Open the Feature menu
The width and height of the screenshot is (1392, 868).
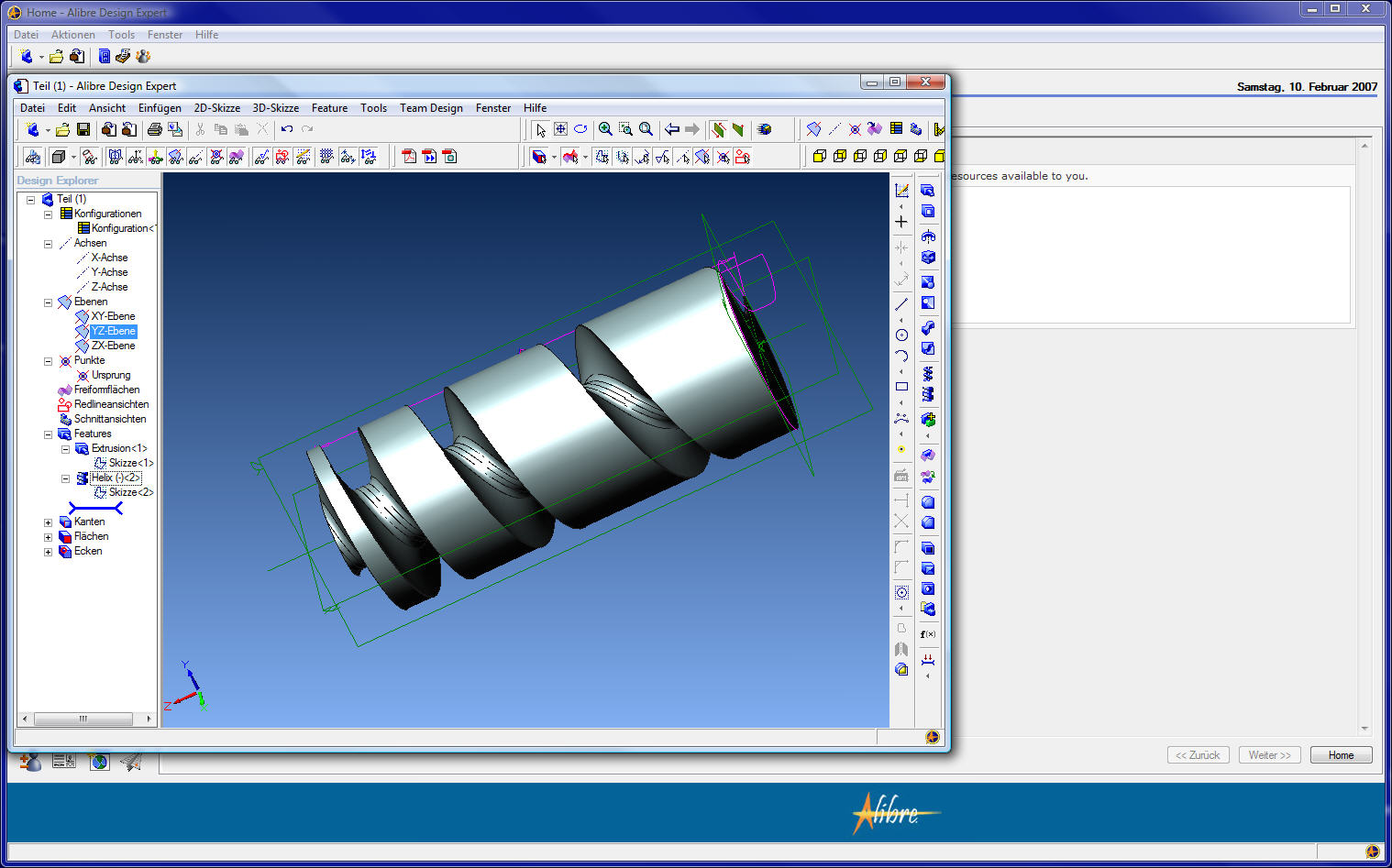tap(329, 108)
